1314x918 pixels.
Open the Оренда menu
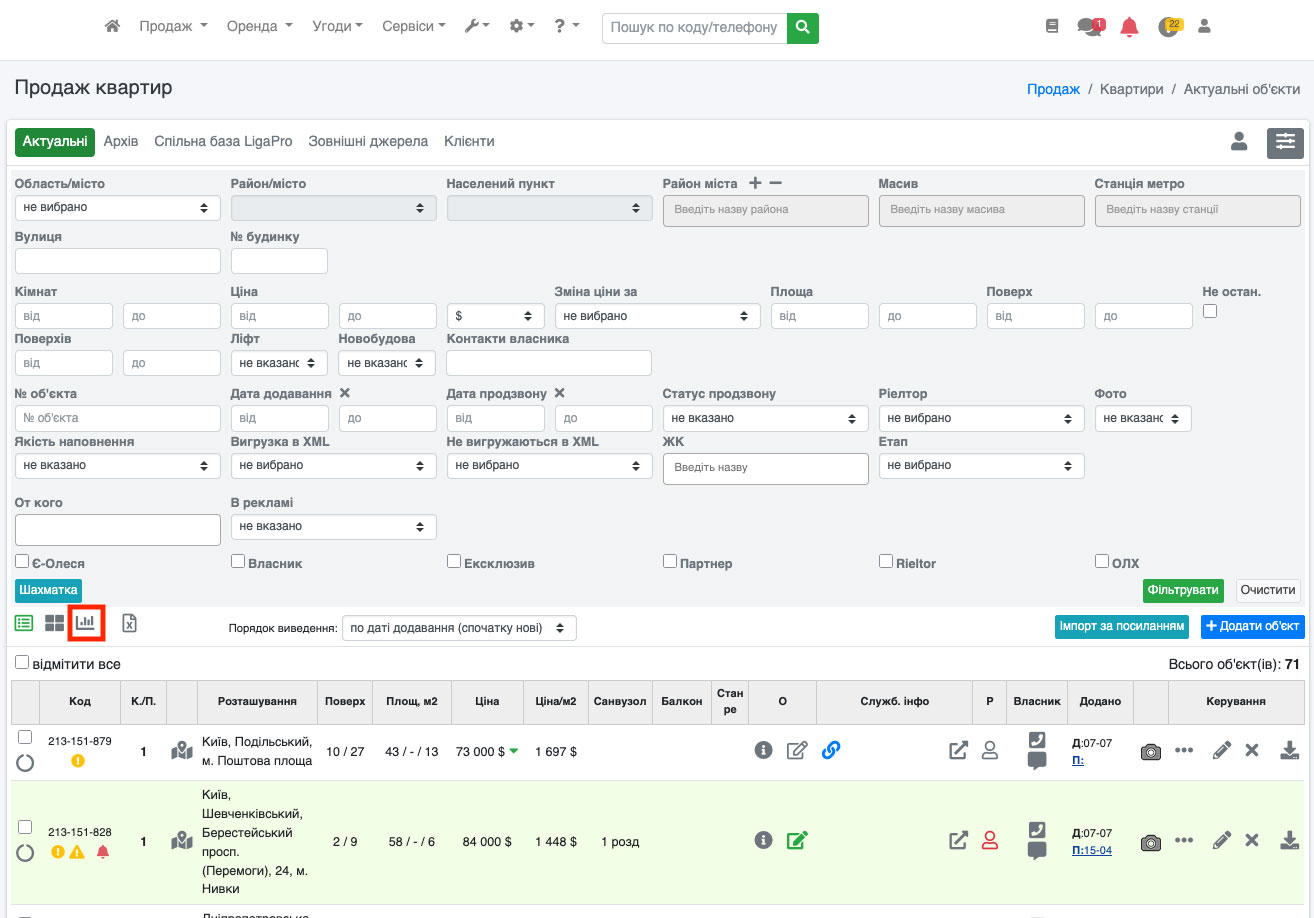click(x=259, y=27)
